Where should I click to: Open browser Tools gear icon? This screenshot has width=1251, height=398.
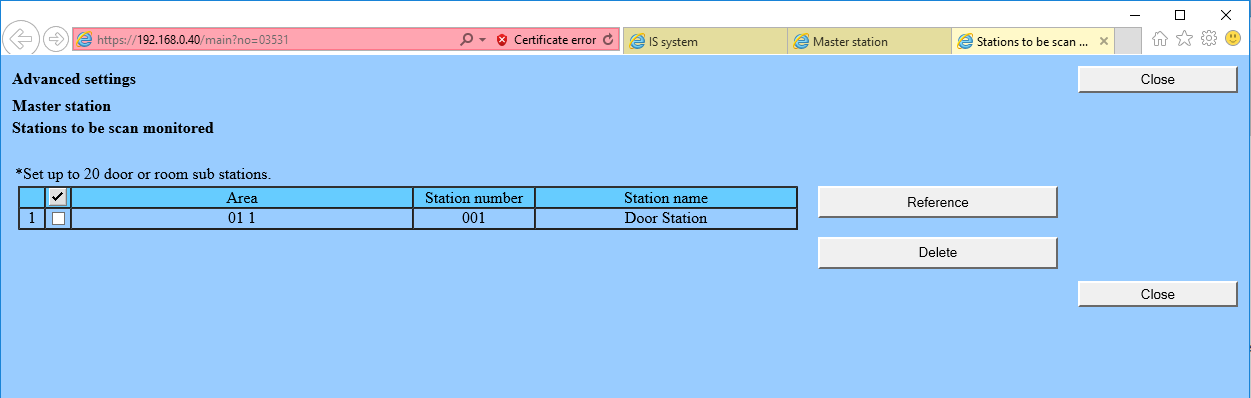[1209, 39]
